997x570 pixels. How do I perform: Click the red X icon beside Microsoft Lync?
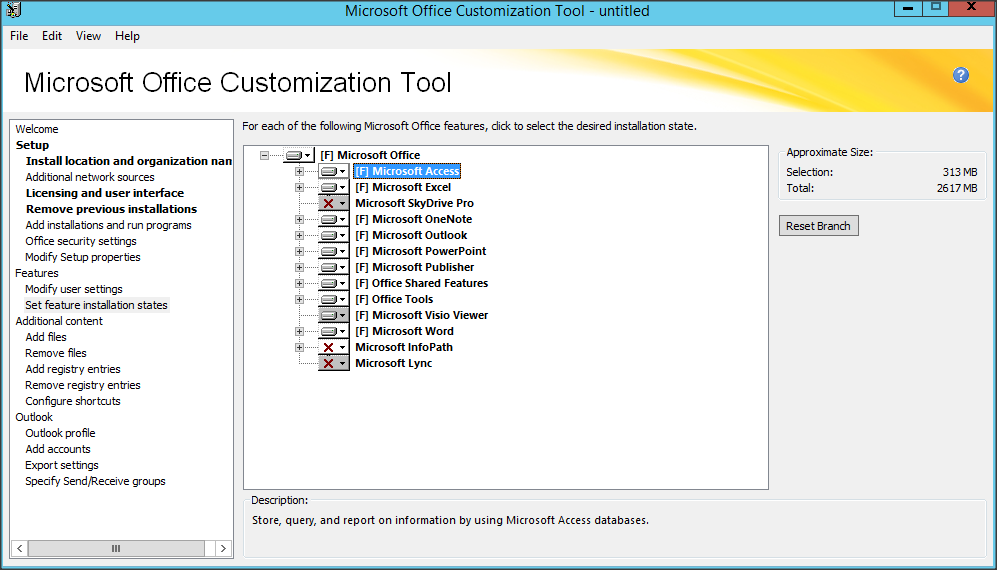point(333,363)
